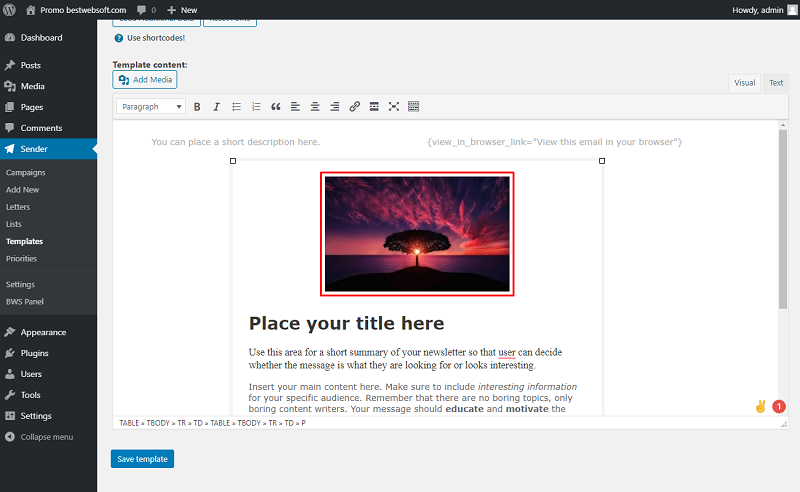This screenshot has height=492, width=800.
Task: Open the Dashboard menu
Action: (x=48, y=38)
